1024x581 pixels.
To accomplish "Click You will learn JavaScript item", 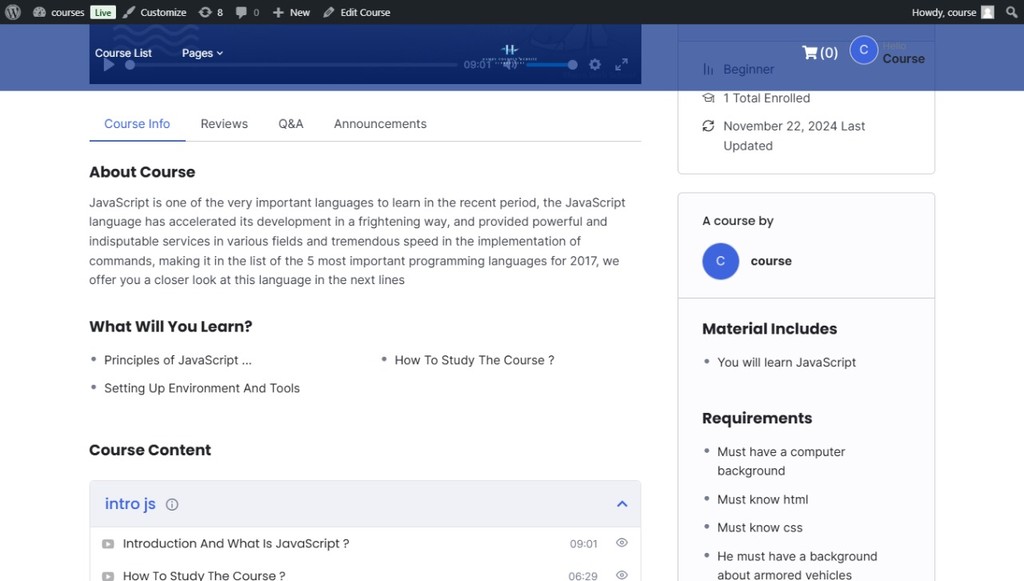I will click(x=786, y=362).
